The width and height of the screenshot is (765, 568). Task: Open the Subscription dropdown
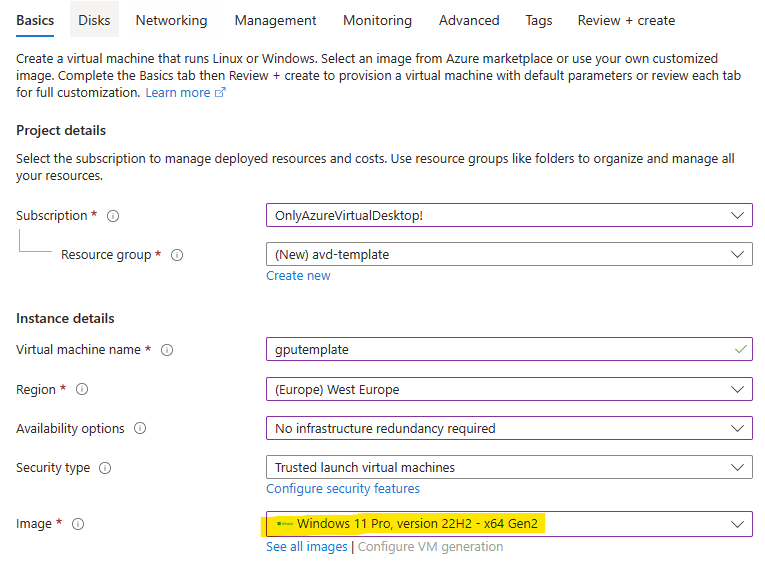tap(509, 215)
